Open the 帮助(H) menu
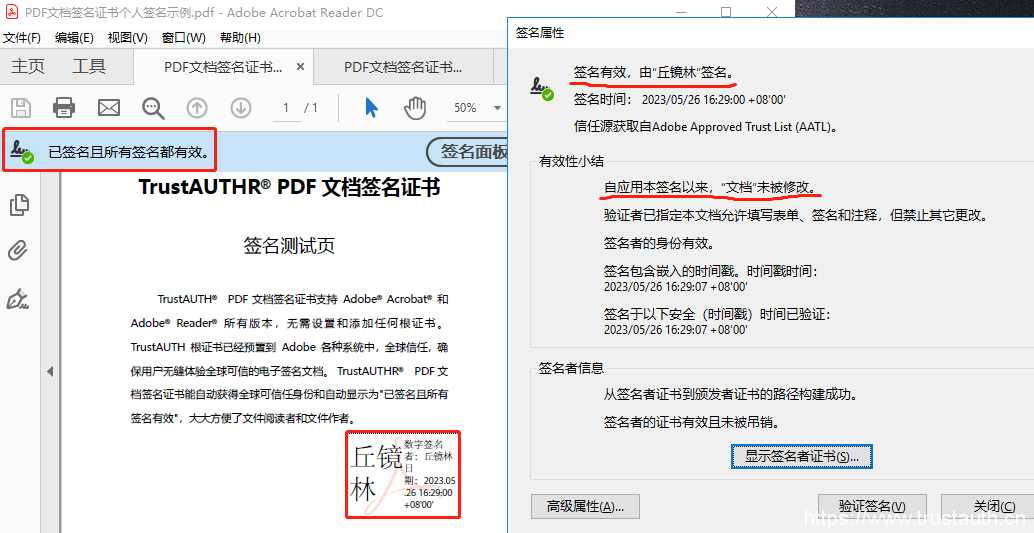Screen dimensions: 1034x533 point(240,38)
